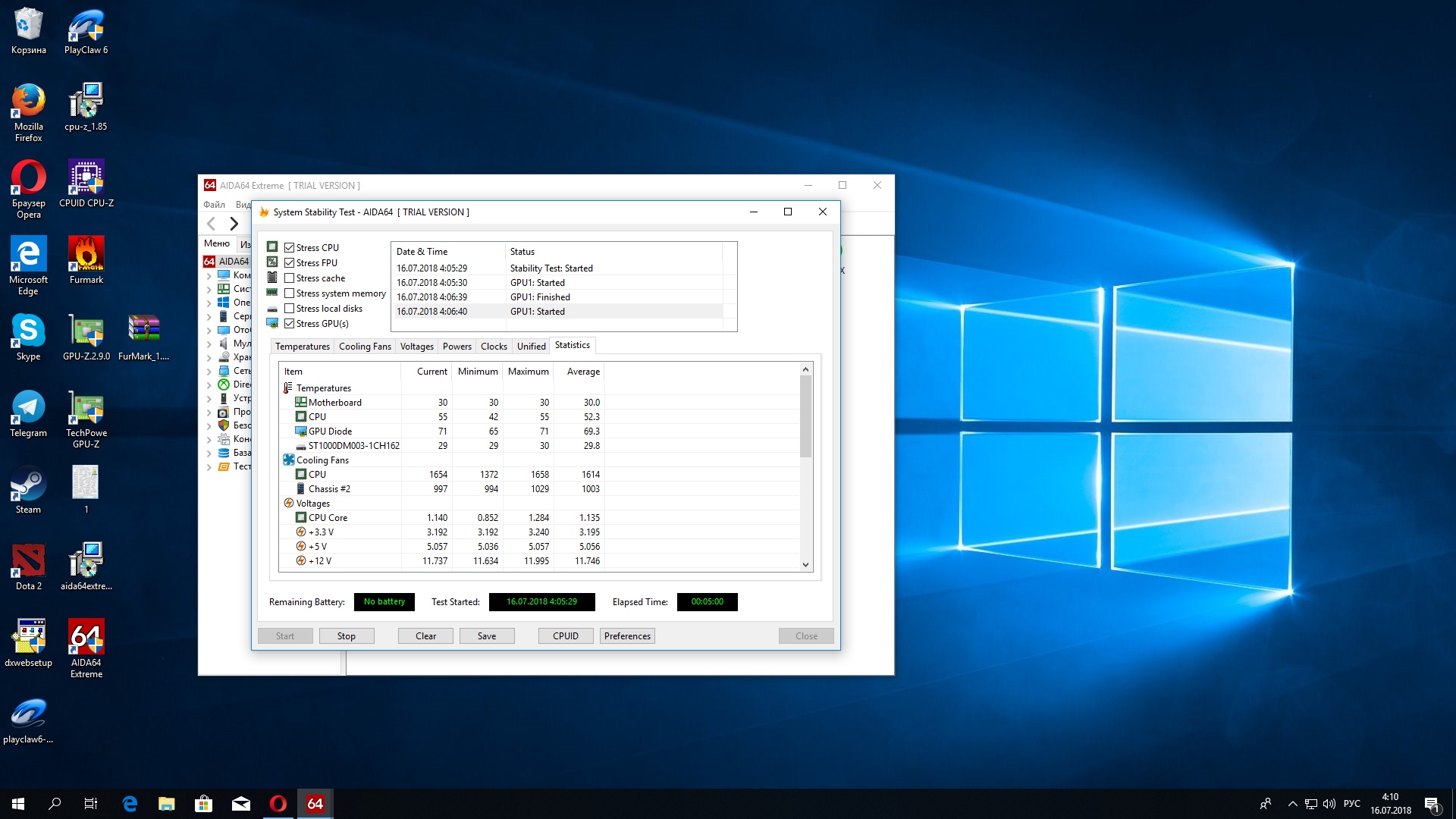Open the Steam desktop icon
Image resolution: width=1456 pixels, height=819 pixels.
pyautogui.click(x=28, y=490)
